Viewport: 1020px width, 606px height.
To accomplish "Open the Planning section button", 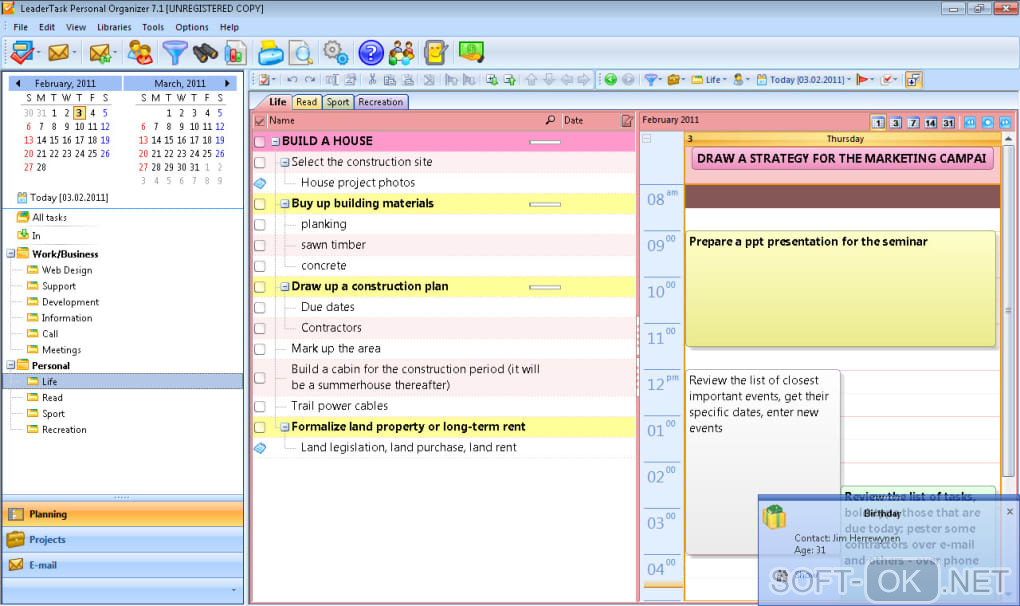I will tap(123, 514).
